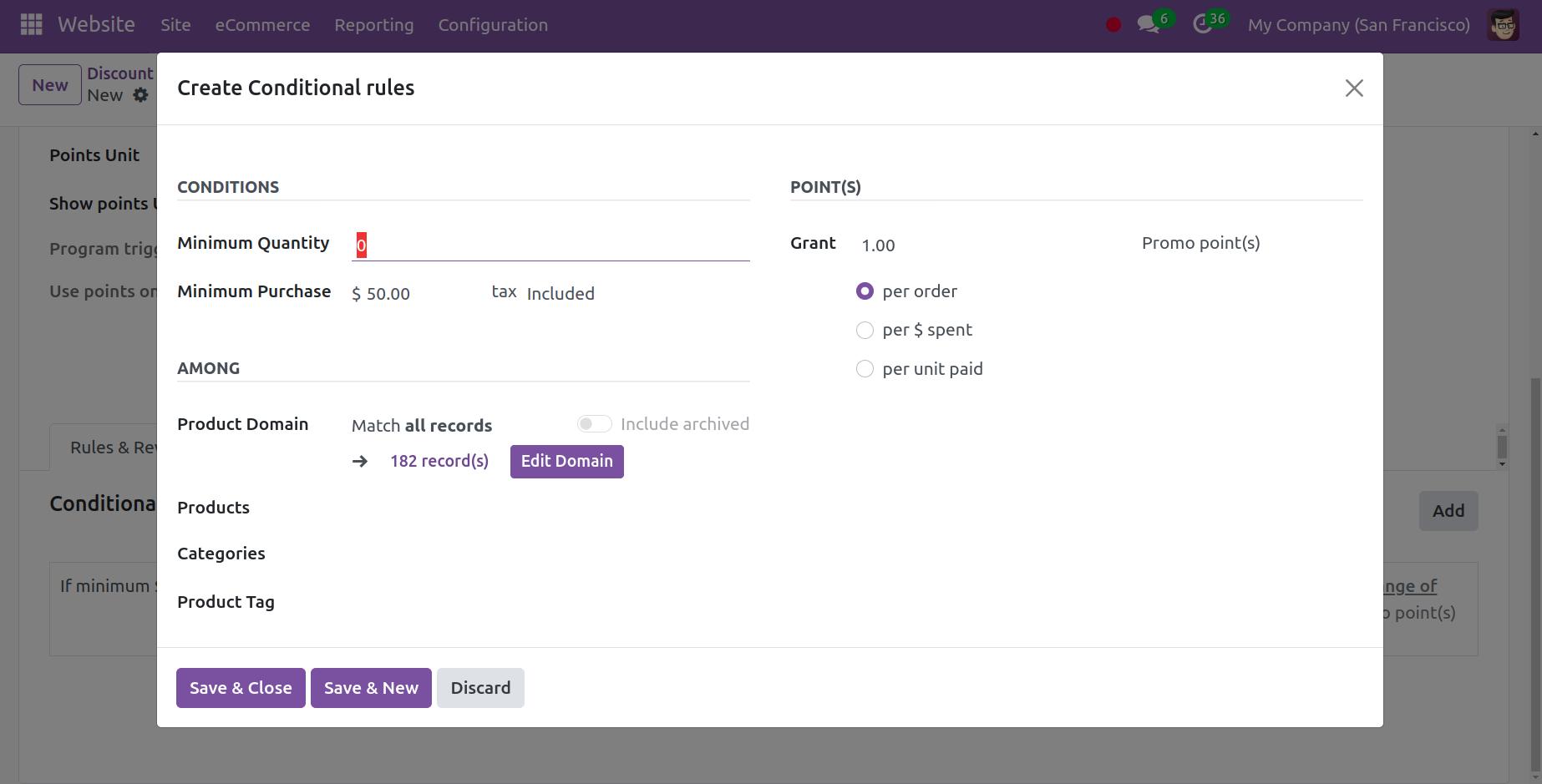
Task: Open the conversations icon with 6 notifications
Action: tap(1148, 25)
